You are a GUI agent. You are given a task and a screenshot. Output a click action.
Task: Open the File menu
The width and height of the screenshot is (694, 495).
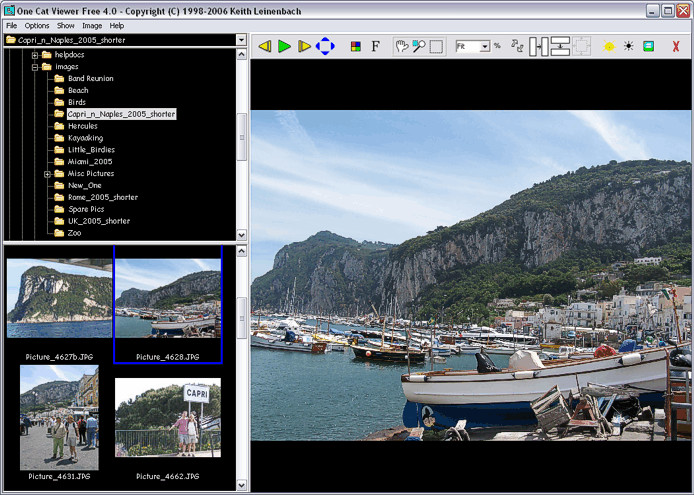click(12, 26)
